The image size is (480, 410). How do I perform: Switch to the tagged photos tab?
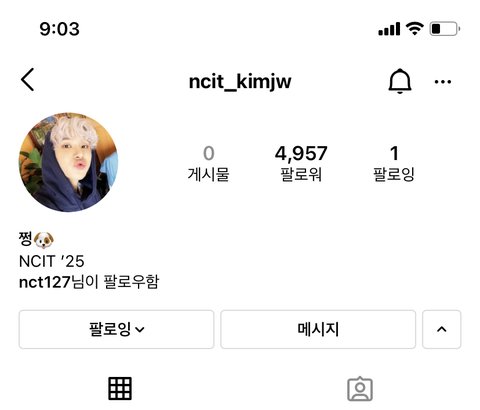tap(360, 389)
